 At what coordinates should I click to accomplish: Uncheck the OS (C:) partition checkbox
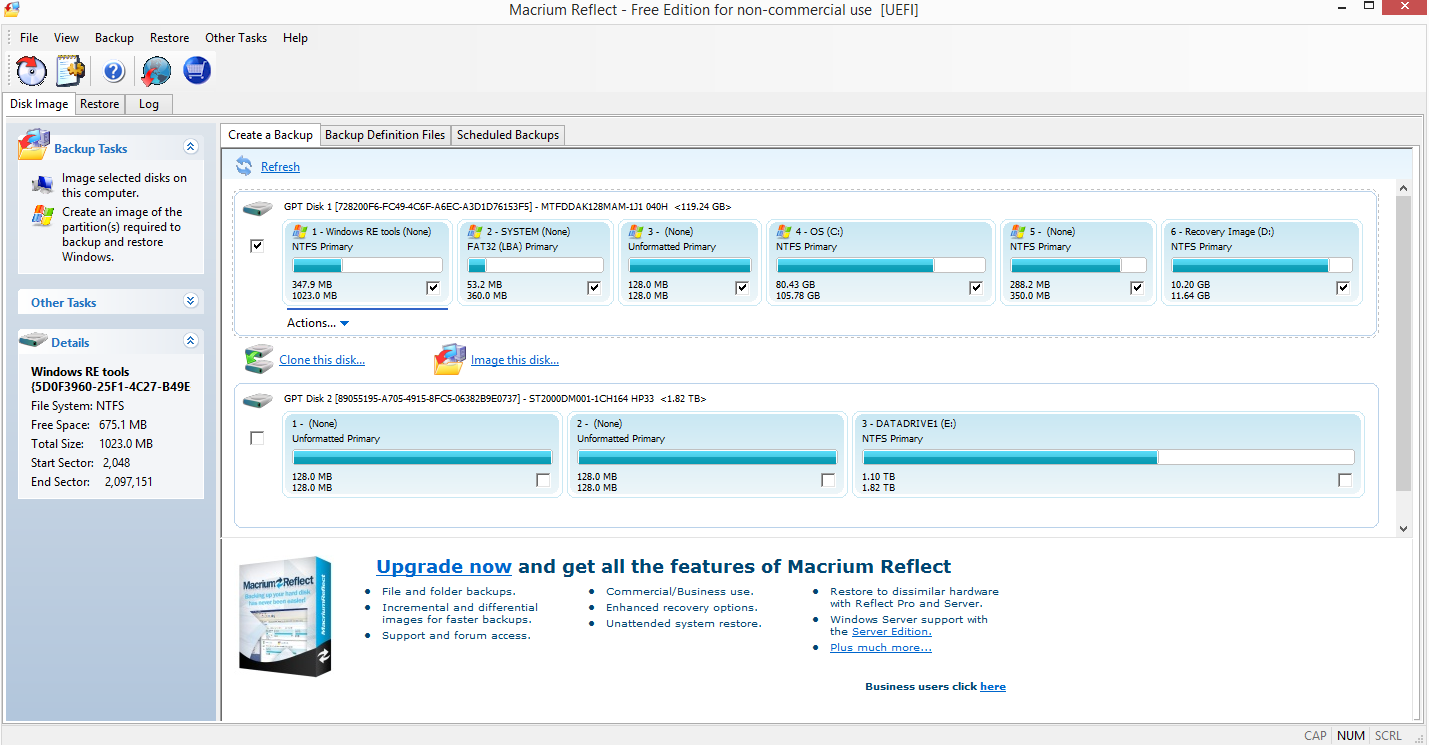pos(976,288)
